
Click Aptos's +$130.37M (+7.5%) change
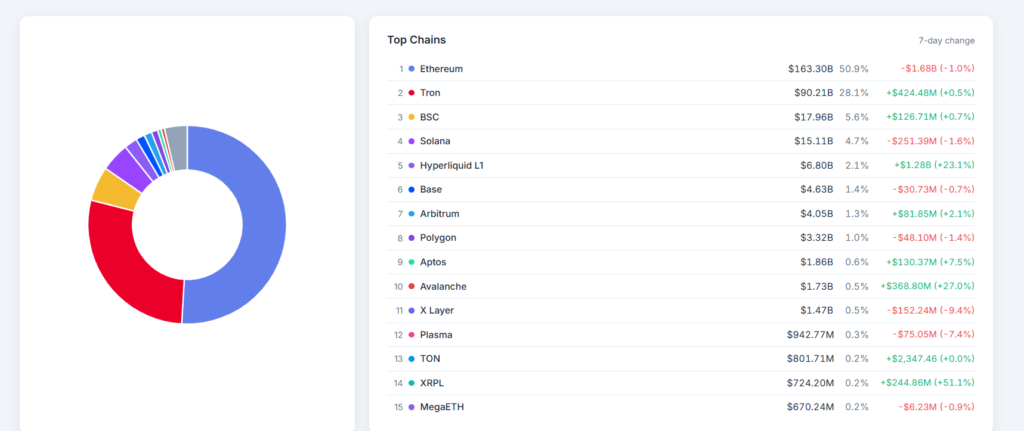click(x=931, y=262)
